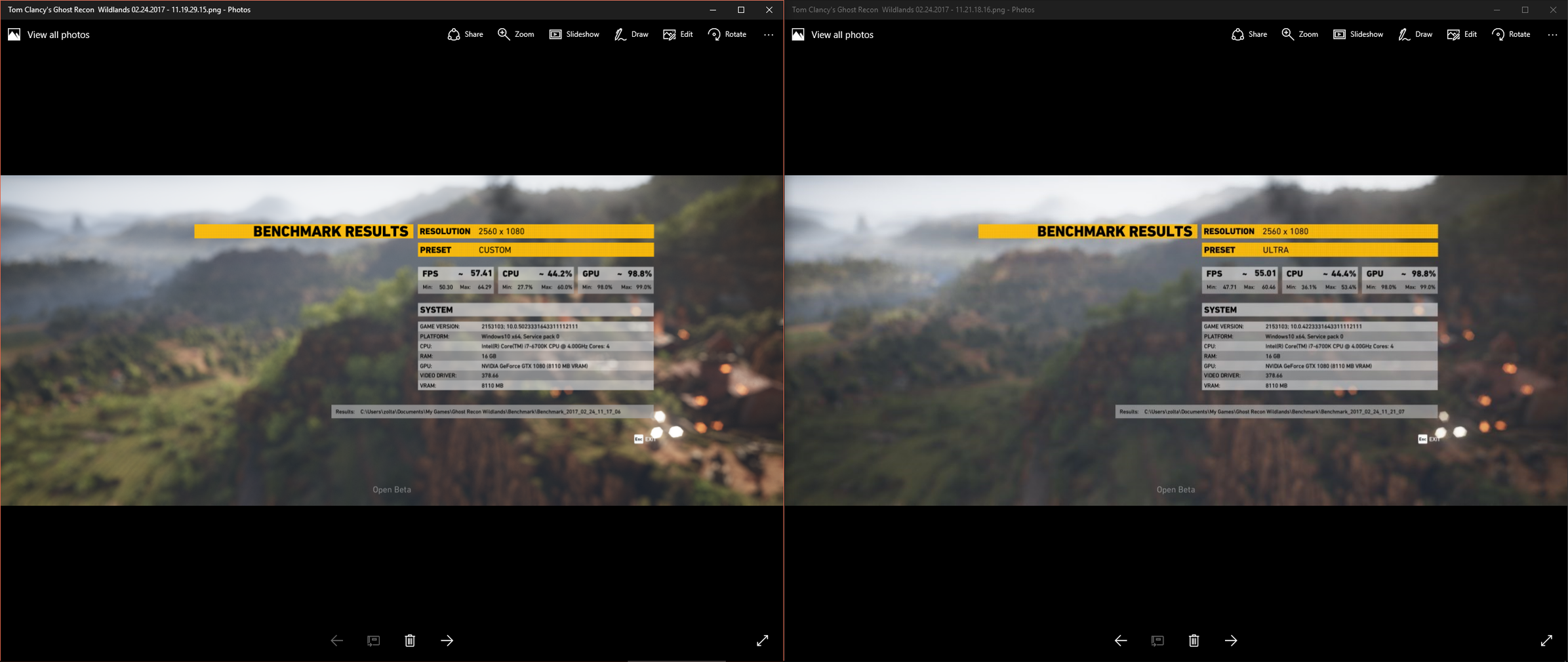Click the ULTRA preset text in right image
This screenshot has width=1568, height=662.
(x=1276, y=250)
